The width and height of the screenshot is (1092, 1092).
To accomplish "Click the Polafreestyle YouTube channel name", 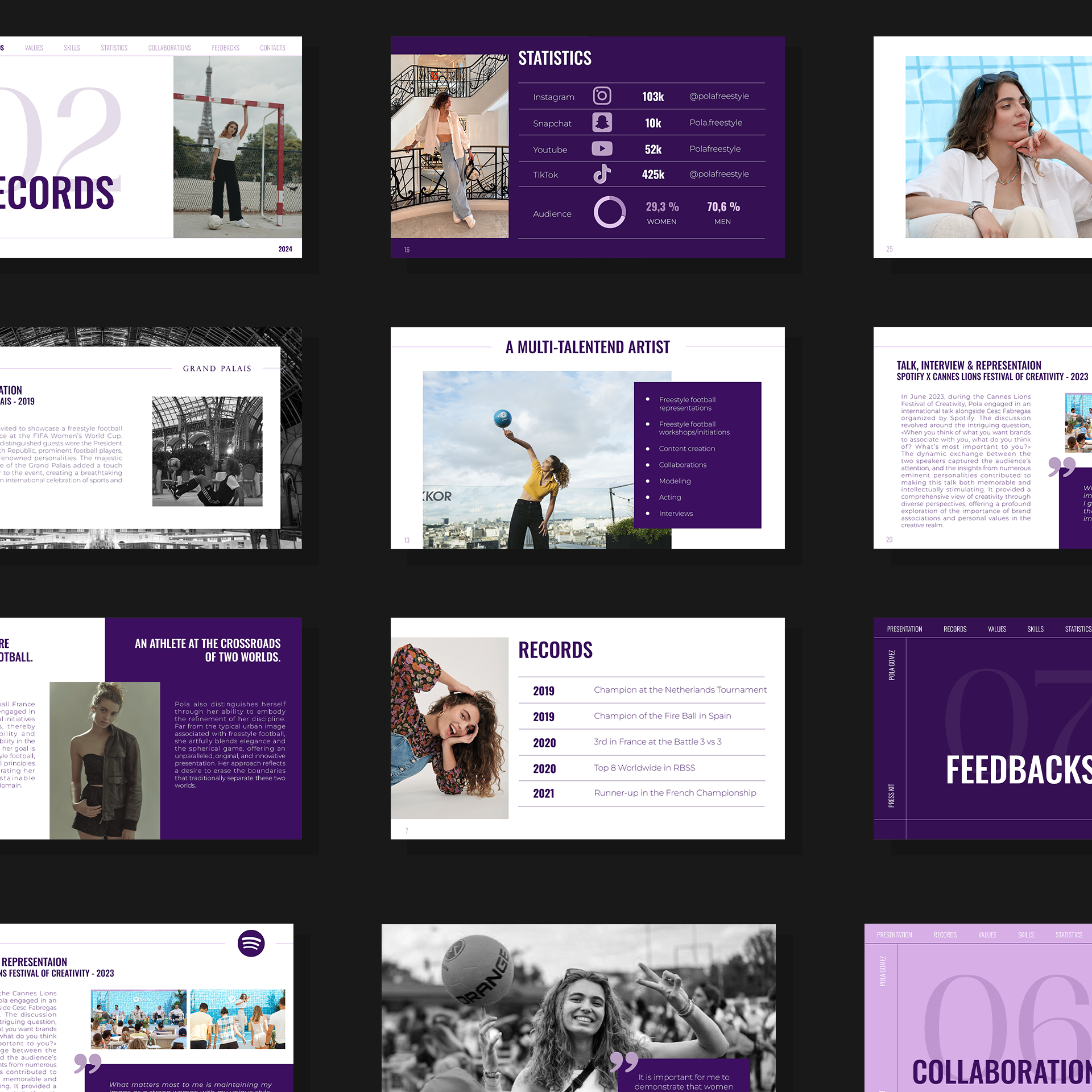I will click(x=714, y=149).
